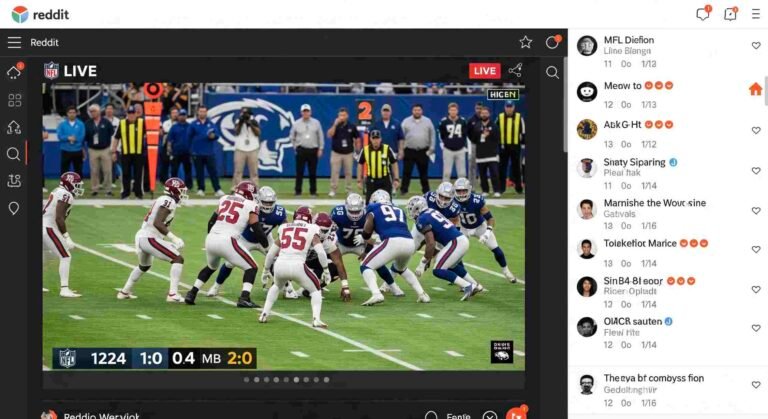Open the notifications bell sidebar item
768x419 pixels.
tap(14, 72)
